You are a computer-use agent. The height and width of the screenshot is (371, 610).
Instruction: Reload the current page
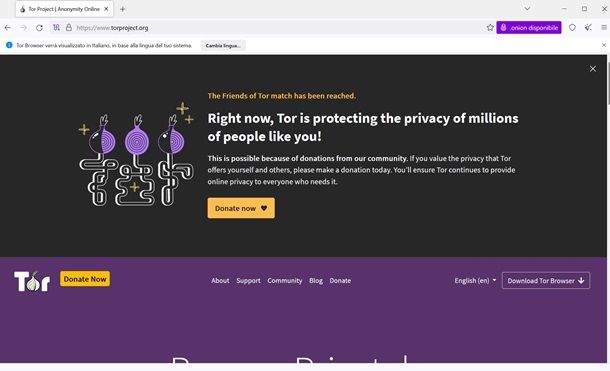pyautogui.click(x=39, y=28)
